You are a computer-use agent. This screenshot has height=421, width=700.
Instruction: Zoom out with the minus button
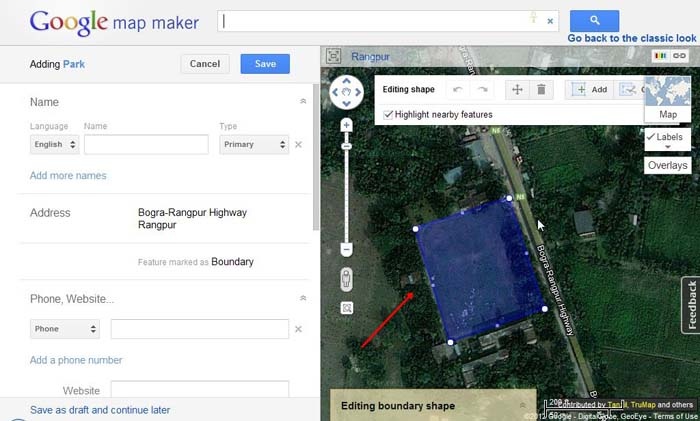(x=346, y=249)
